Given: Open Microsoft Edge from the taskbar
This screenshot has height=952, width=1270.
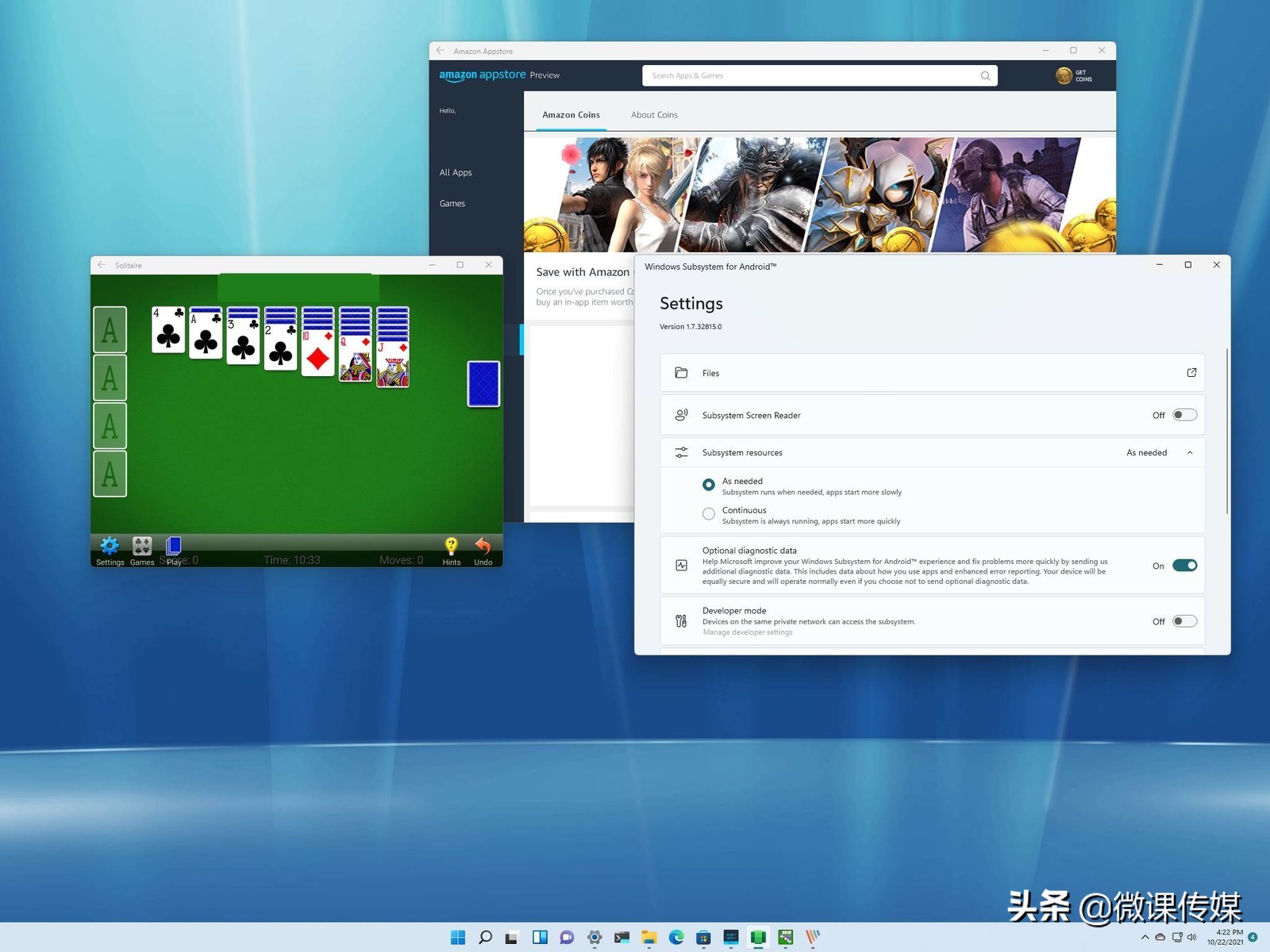Looking at the screenshot, I should pos(675,937).
